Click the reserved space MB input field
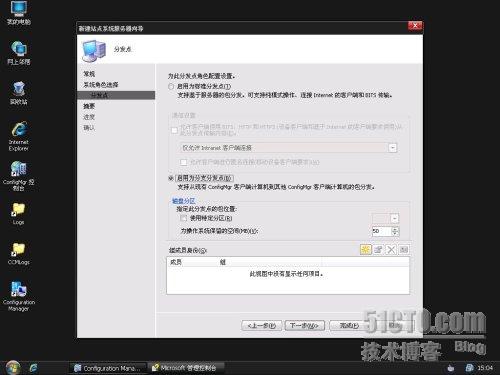Viewport: 500px width, 375px height. tap(382, 231)
